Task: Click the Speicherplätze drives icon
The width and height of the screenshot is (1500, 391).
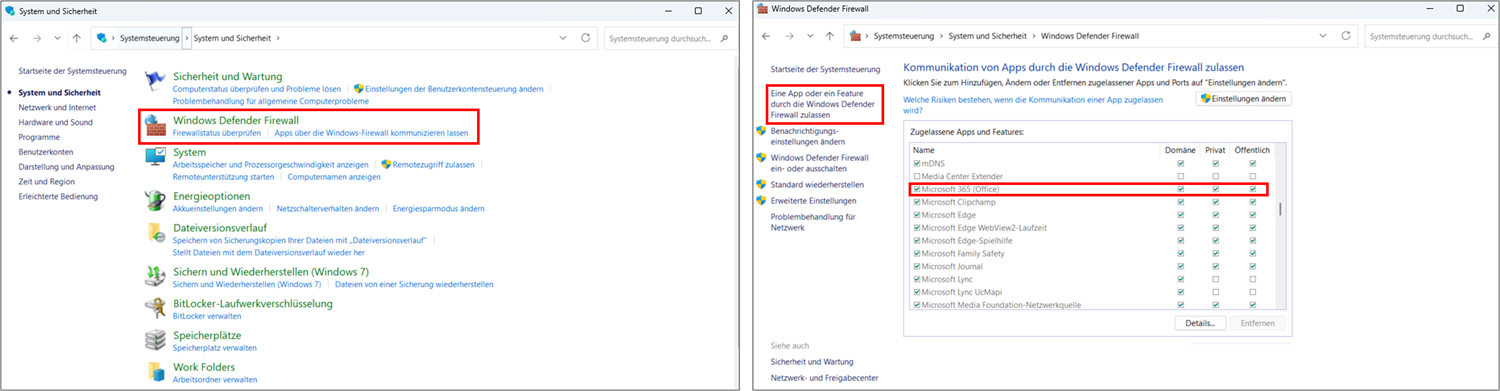Action: tap(156, 340)
